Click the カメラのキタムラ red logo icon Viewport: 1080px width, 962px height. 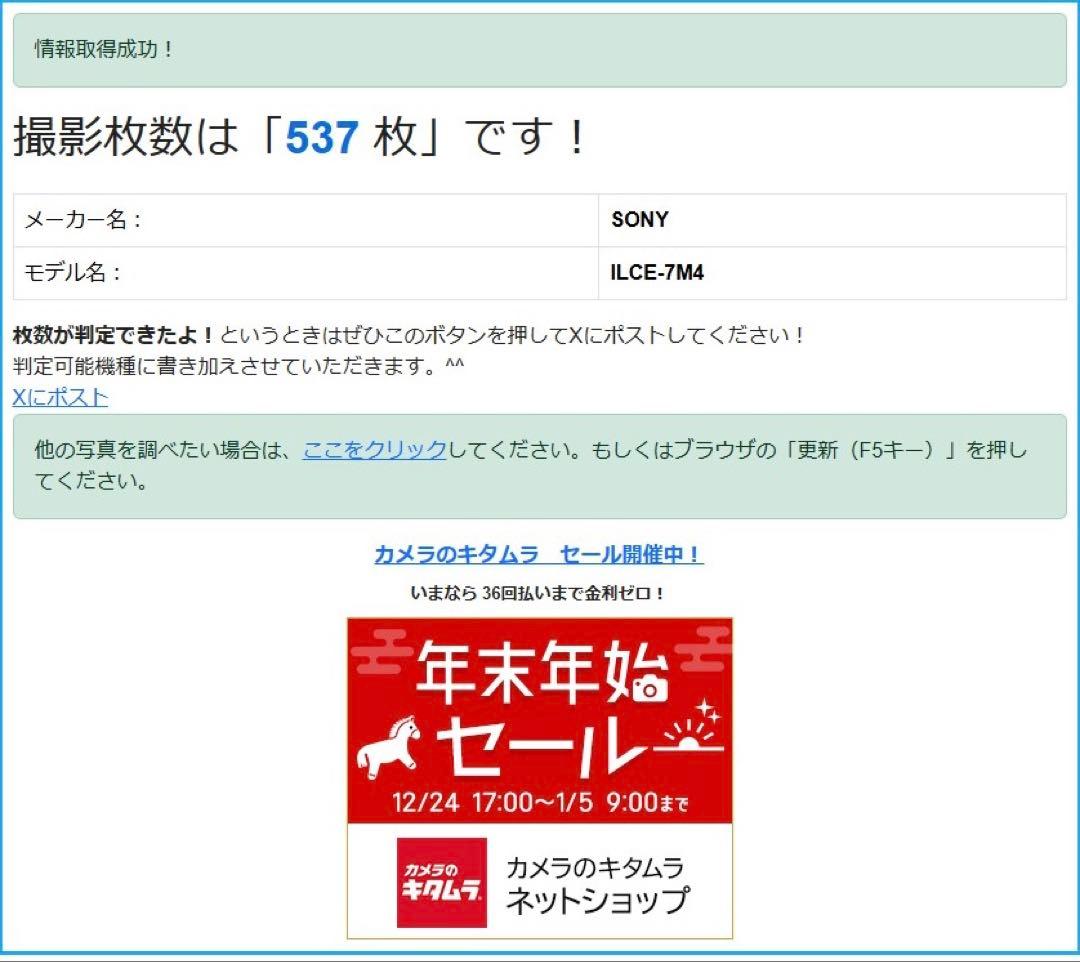coord(443,884)
